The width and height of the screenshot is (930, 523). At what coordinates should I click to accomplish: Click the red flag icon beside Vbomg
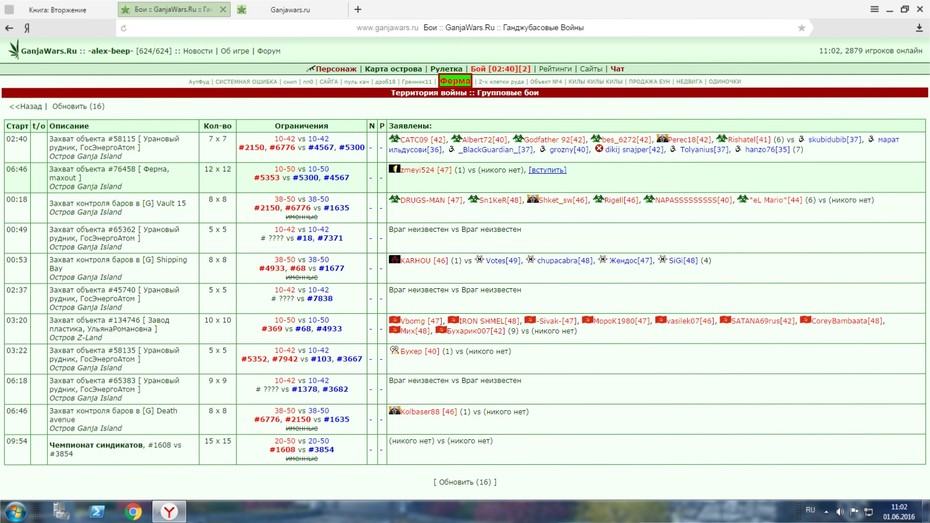tap(394, 320)
